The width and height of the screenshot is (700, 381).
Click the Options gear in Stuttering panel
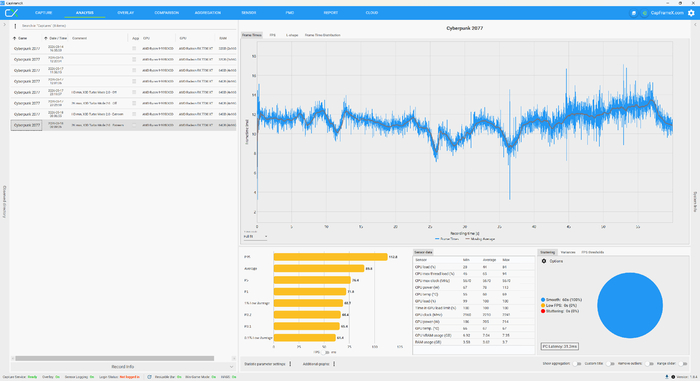[x=544, y=261]
